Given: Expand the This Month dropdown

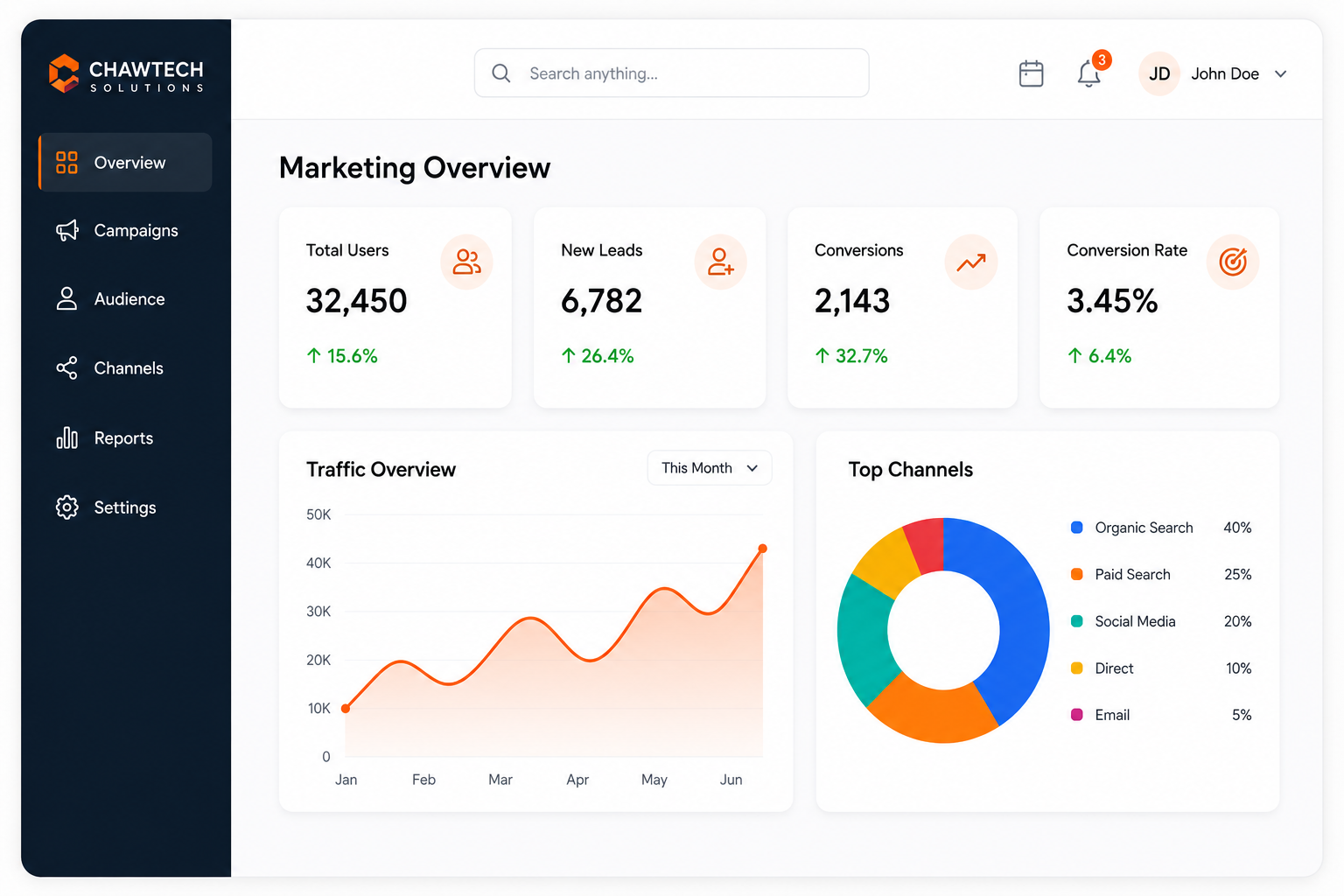Looking at the screenshot, I should (710, 468).
